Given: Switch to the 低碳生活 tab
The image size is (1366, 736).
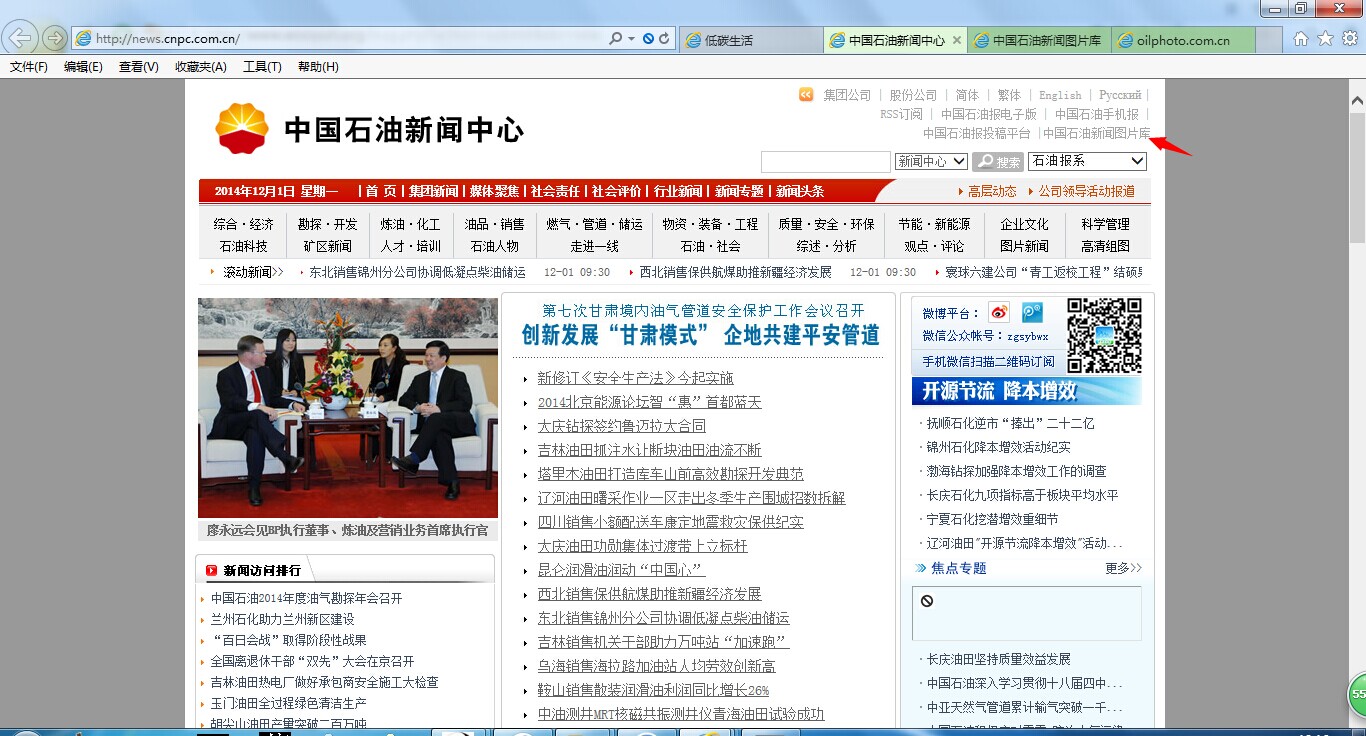Looking at the screenshot, I should pyautogui.click(x=752, y=41).
